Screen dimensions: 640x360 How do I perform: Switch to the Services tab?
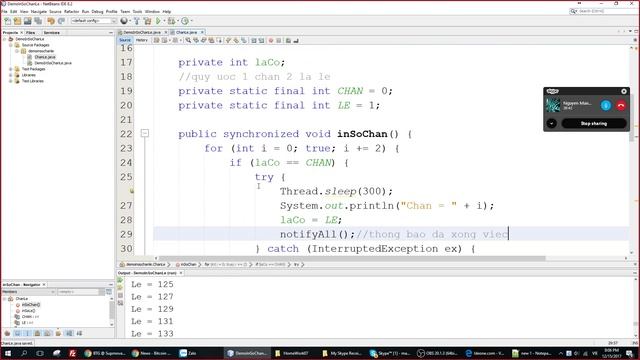51,33
